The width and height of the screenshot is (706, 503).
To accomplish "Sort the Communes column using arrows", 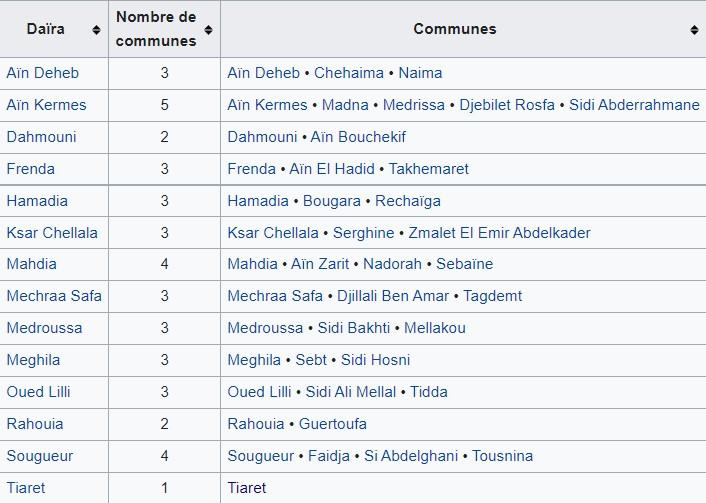I will point(694,30).
